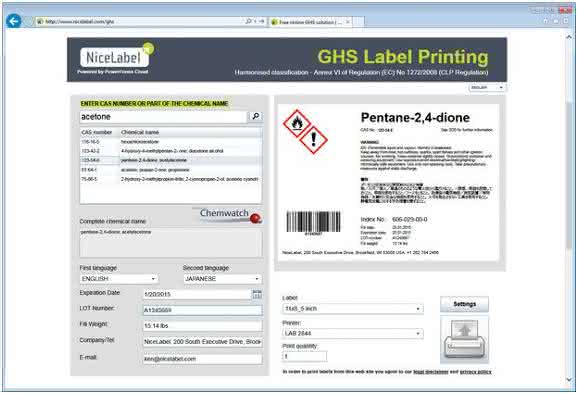The image size is (580, 394).
Task: Open the legal disclaimer link
Action: tap(431, 372)
